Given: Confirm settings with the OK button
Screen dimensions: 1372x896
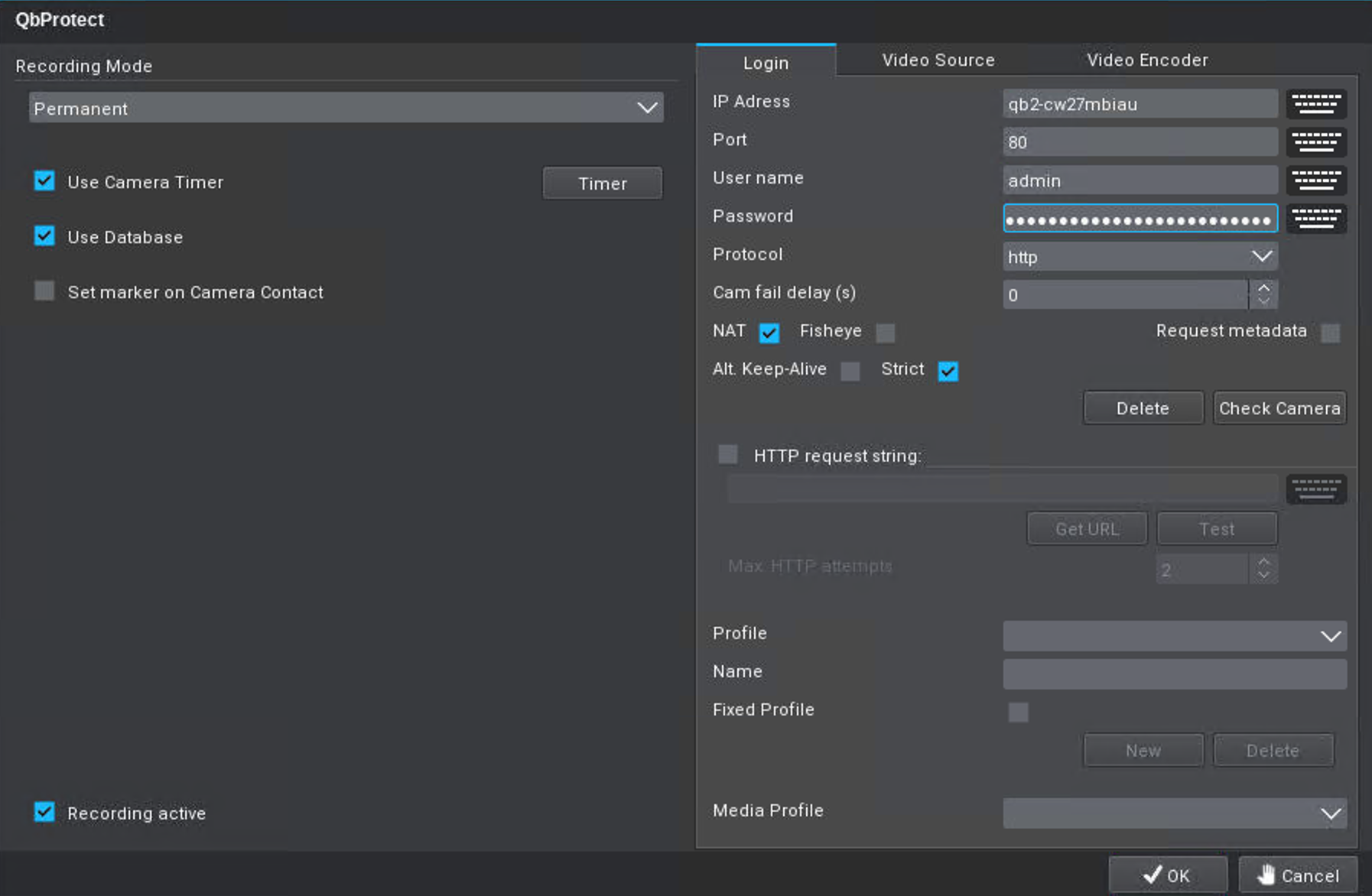Looking at the screenshot, I should click(x=1168, y=875).
